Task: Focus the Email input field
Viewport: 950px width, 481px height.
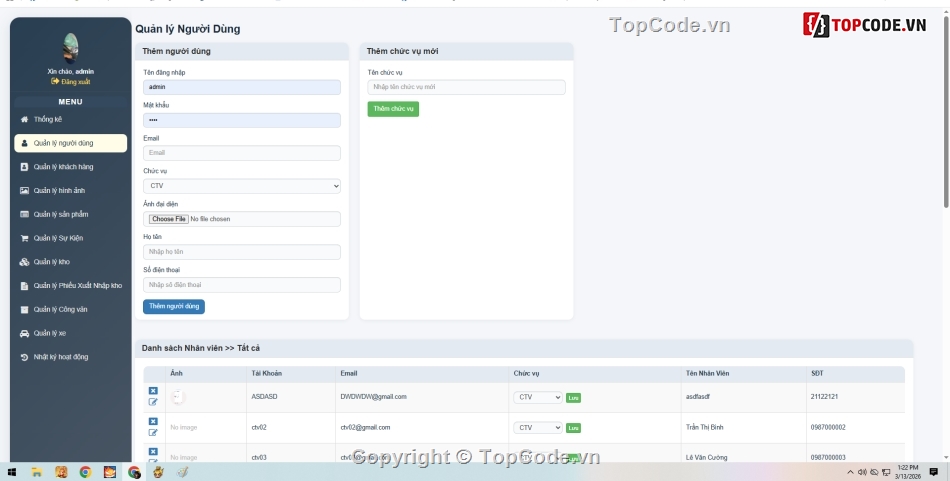Action: (x=242, y=153)
